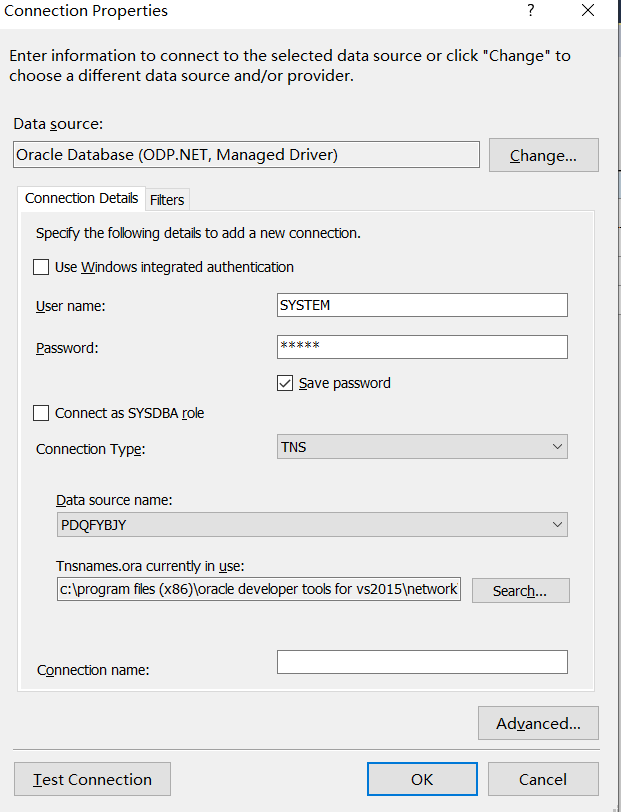Open the Connection Type dropdown

pos(422,447)
